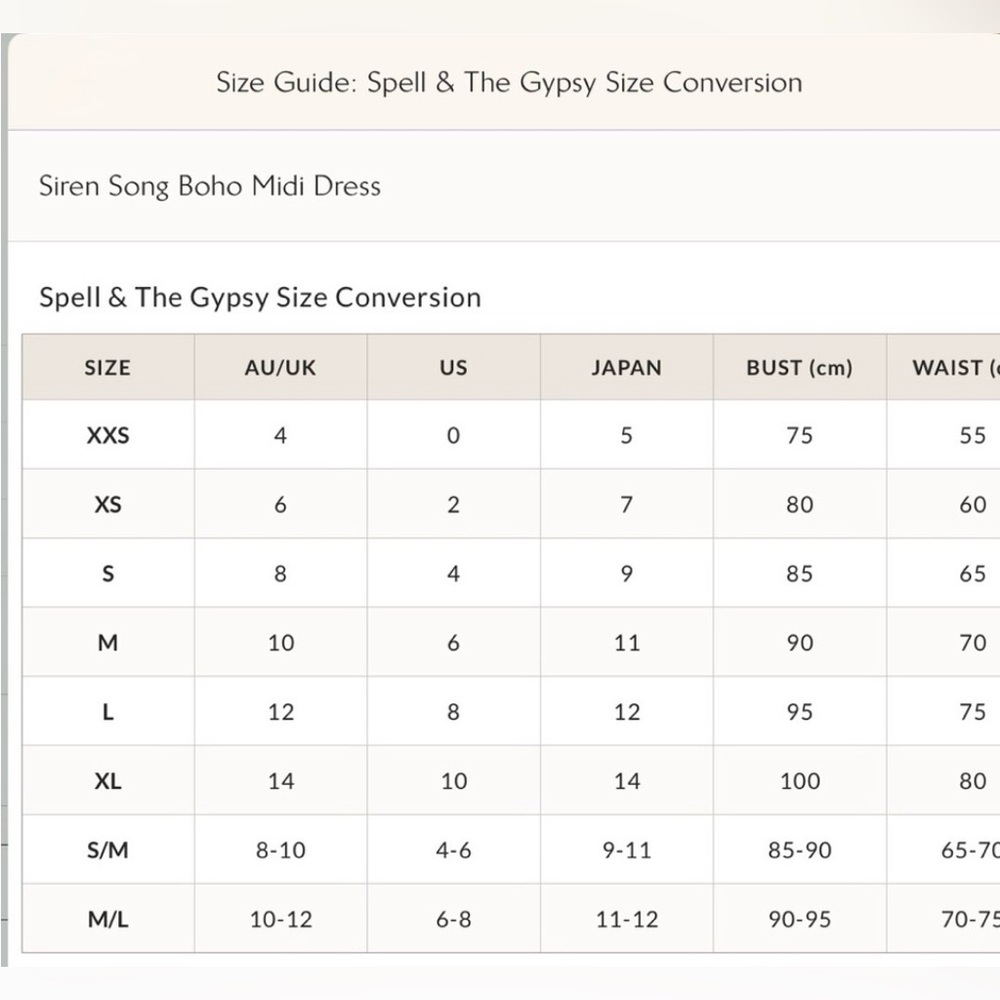This screenshot has height=1000, width=1000.
Task: Click US value 4 in S row
Action: [453, 574]
